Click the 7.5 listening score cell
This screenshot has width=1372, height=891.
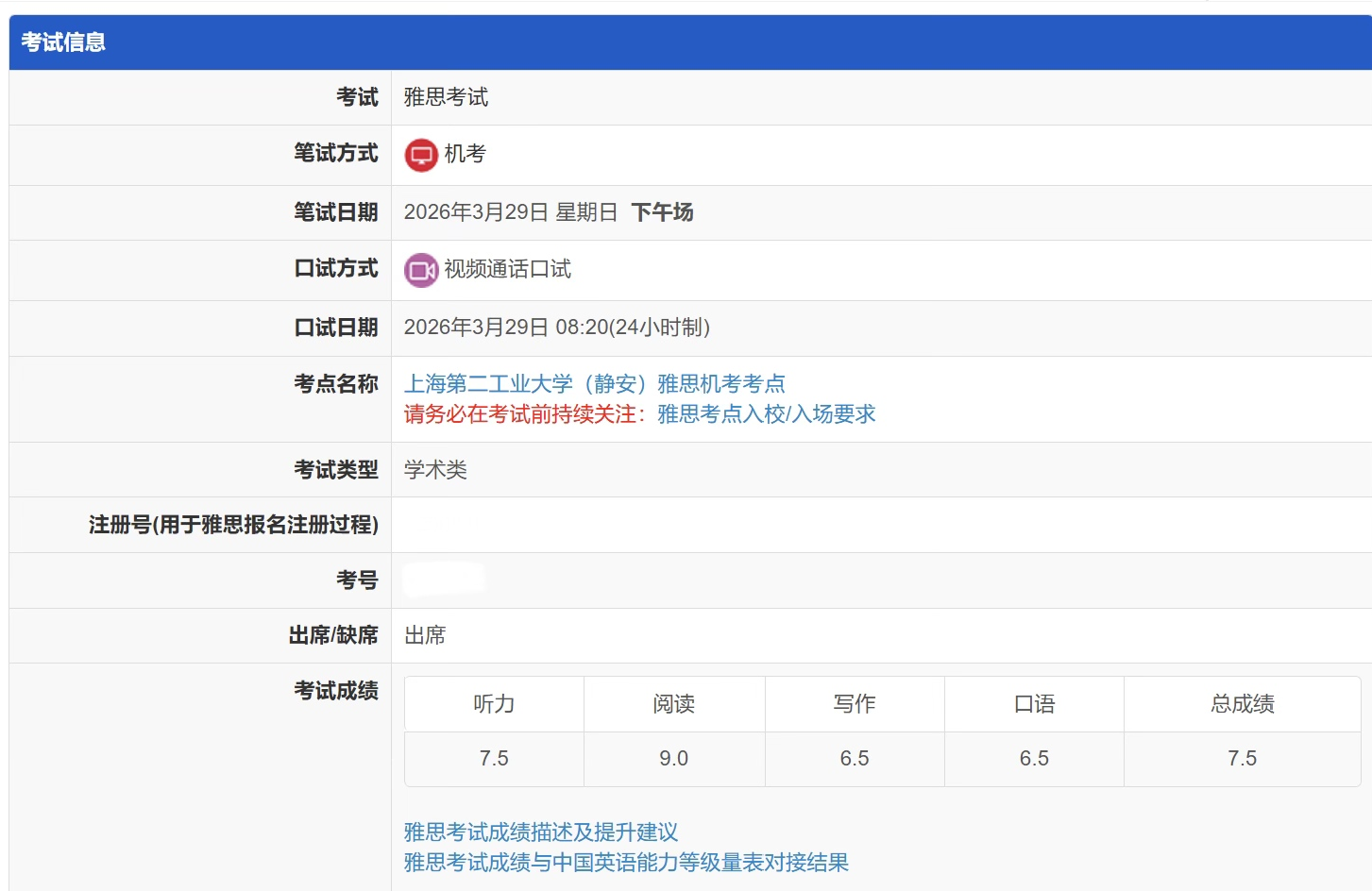coord(494,759)
